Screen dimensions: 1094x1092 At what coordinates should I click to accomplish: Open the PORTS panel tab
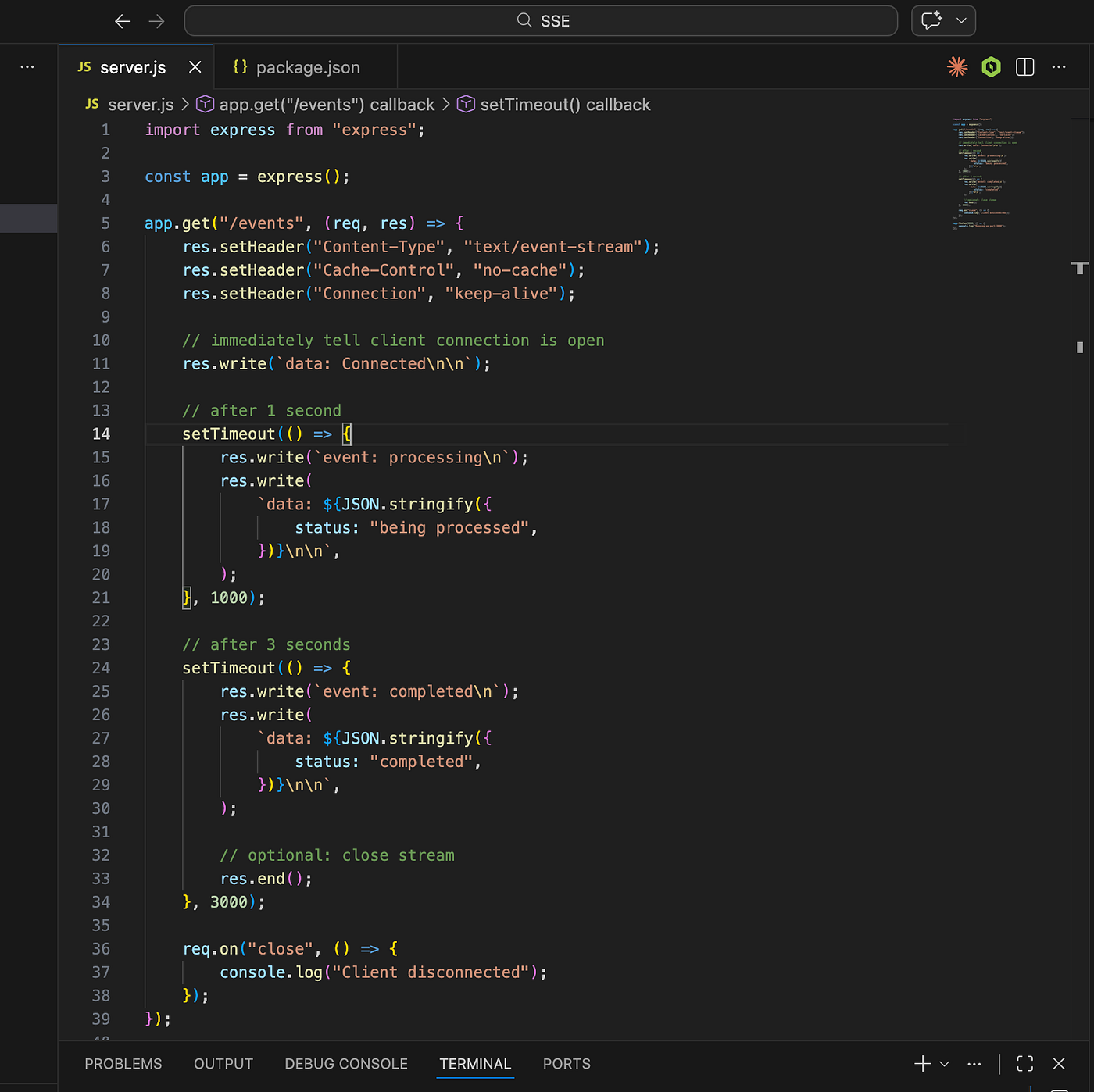[x=567, y=1064]
